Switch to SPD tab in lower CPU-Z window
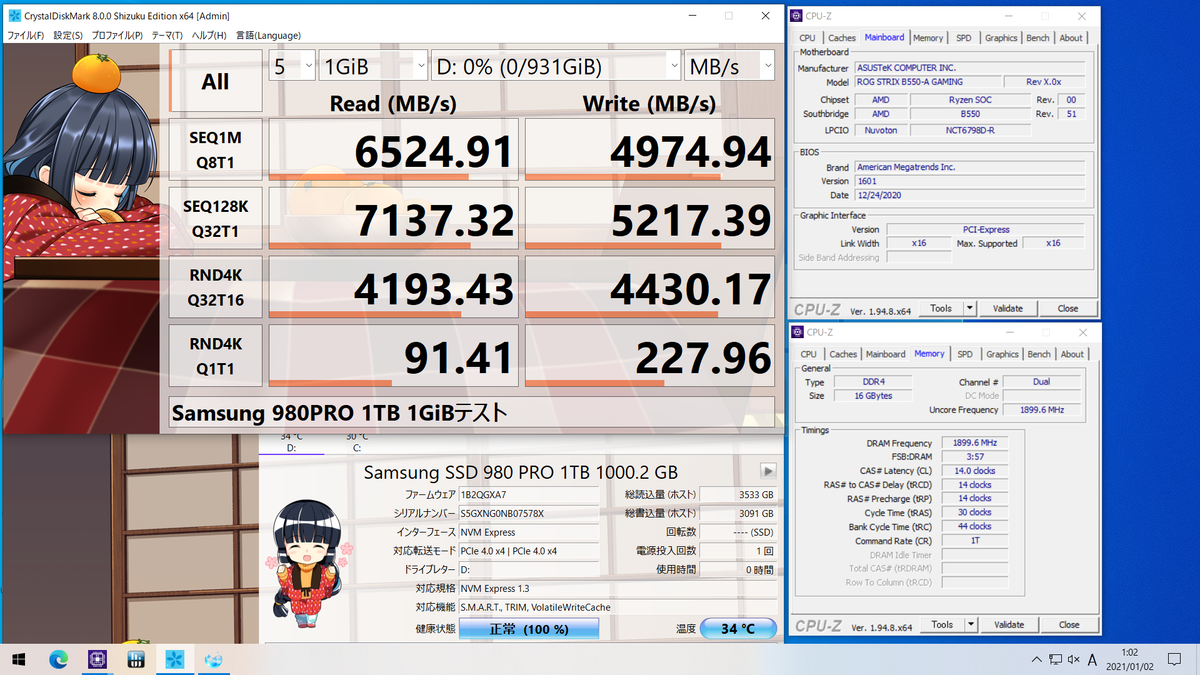Screen dimensions: 1200x675 964,354
